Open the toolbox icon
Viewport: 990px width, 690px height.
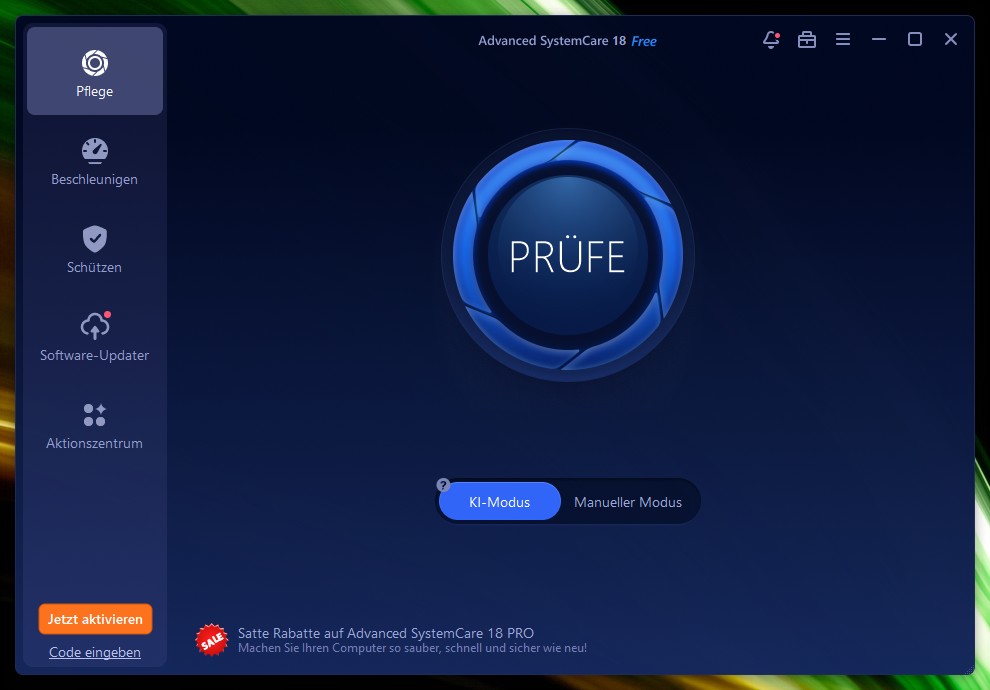(807, 40)
